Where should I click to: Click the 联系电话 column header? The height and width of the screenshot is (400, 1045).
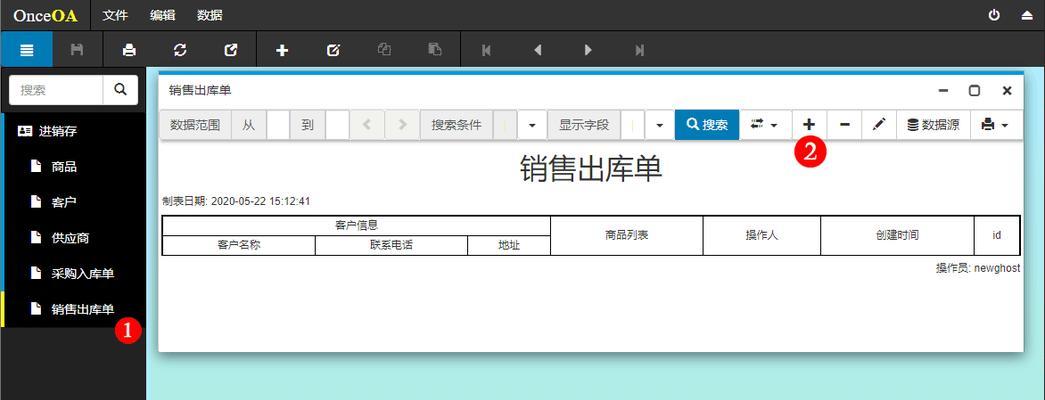coord(391,245)
